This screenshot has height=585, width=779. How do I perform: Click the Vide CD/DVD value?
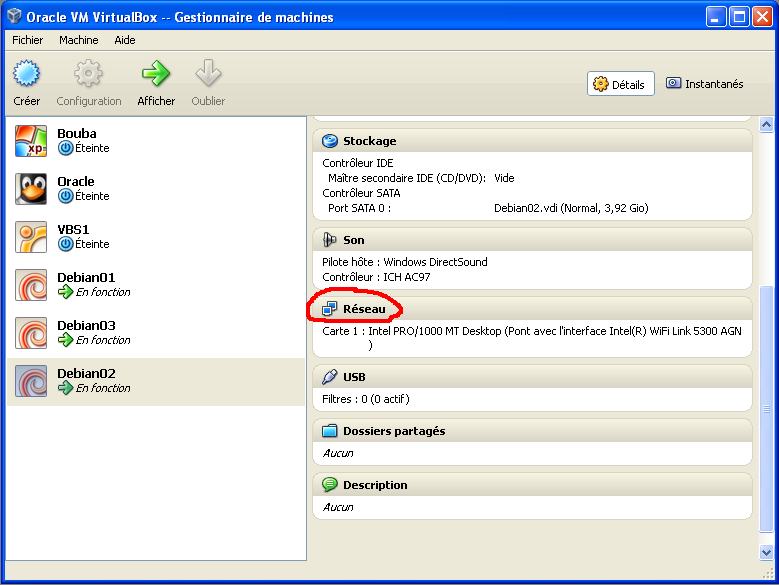(x=504, y=178)
